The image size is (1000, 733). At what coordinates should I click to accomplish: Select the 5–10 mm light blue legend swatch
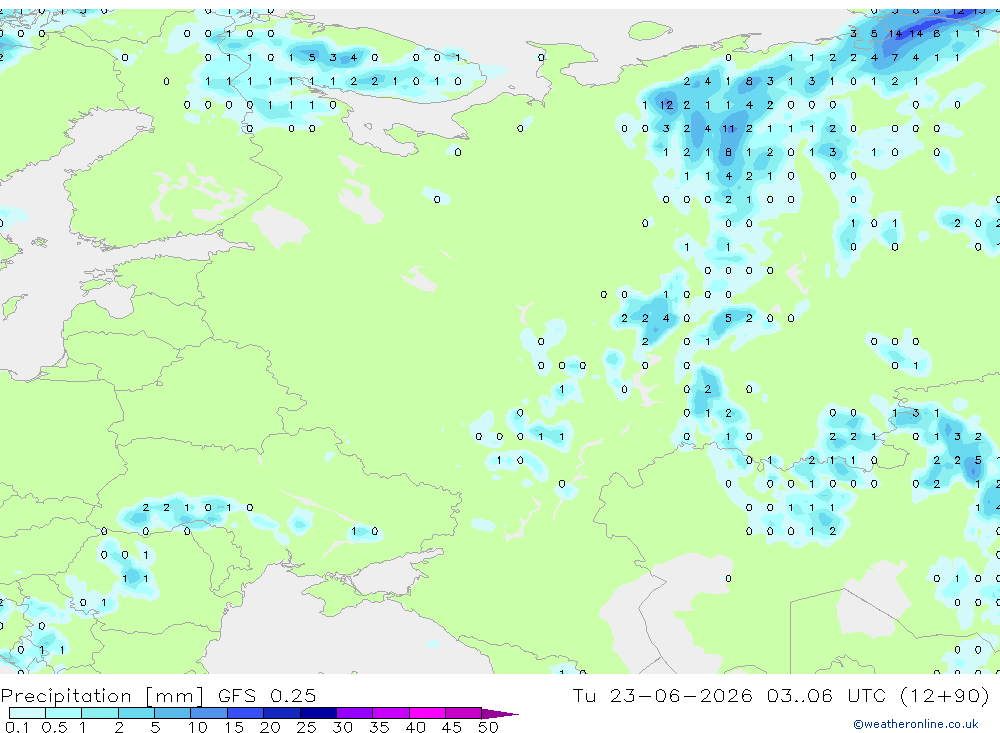(172, 713)
